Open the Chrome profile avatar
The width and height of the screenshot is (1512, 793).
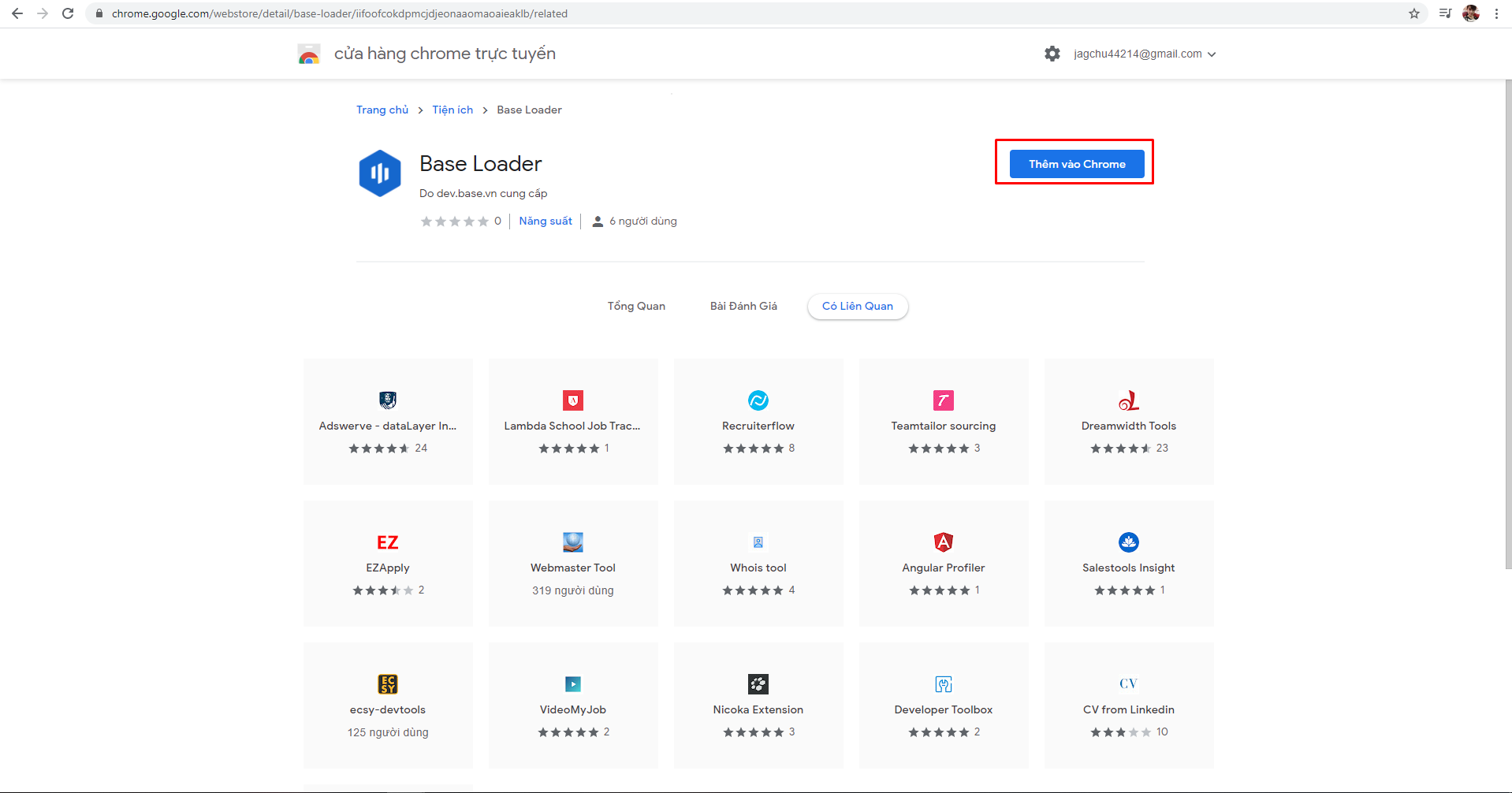[x=1471, y=13]
